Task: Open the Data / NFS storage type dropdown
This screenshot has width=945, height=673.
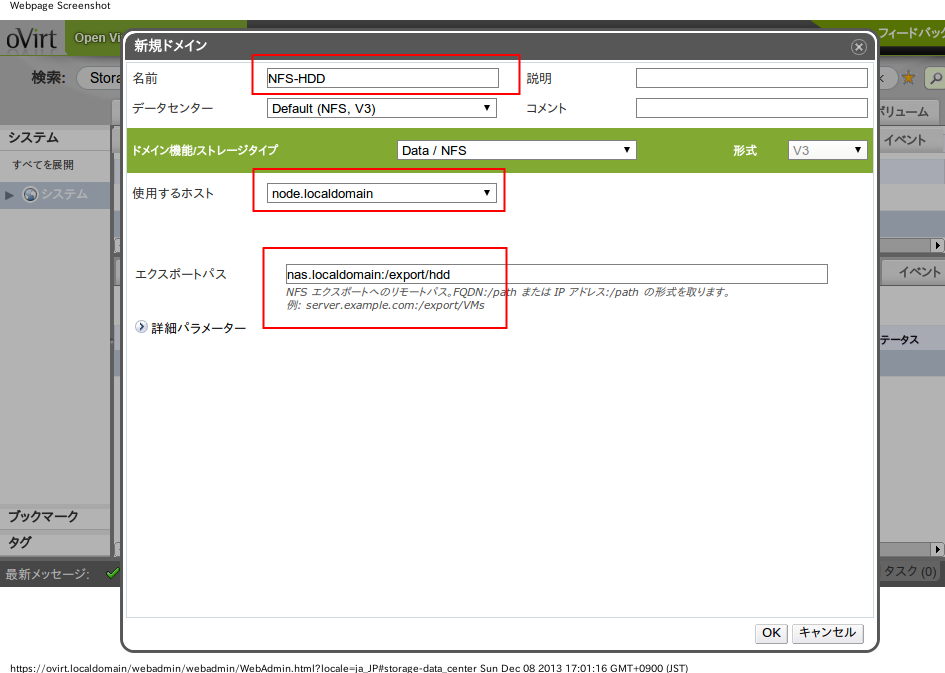Action: [x=517, y=150]
